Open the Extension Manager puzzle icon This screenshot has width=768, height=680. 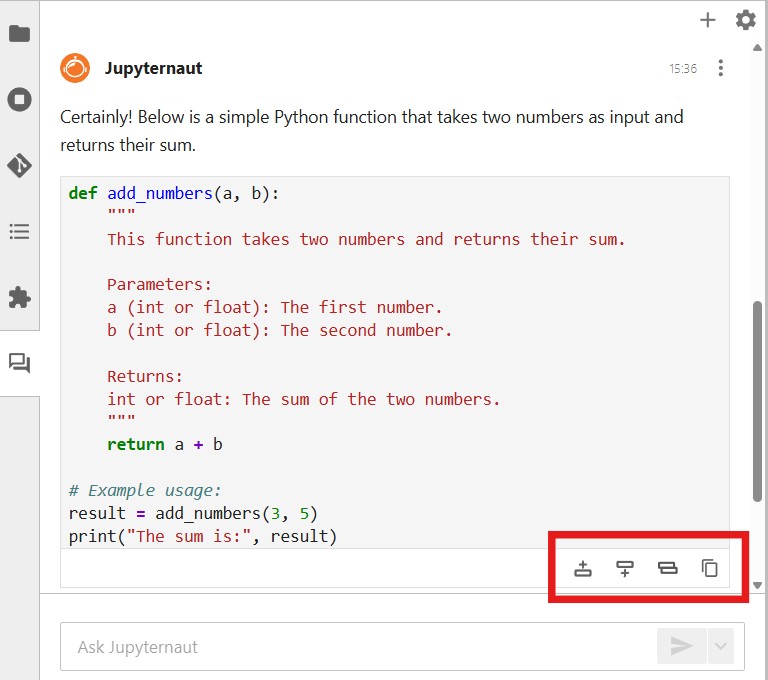tap(19, 297)
